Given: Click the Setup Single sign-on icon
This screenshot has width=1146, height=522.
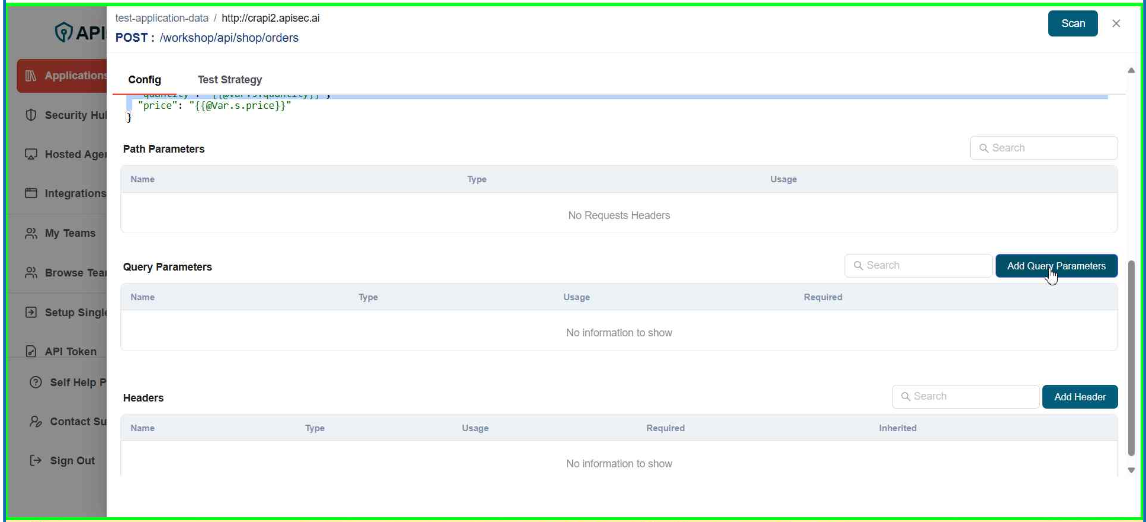Looking at the screenshot, I should pyautogui.click(x=31, y=312).
